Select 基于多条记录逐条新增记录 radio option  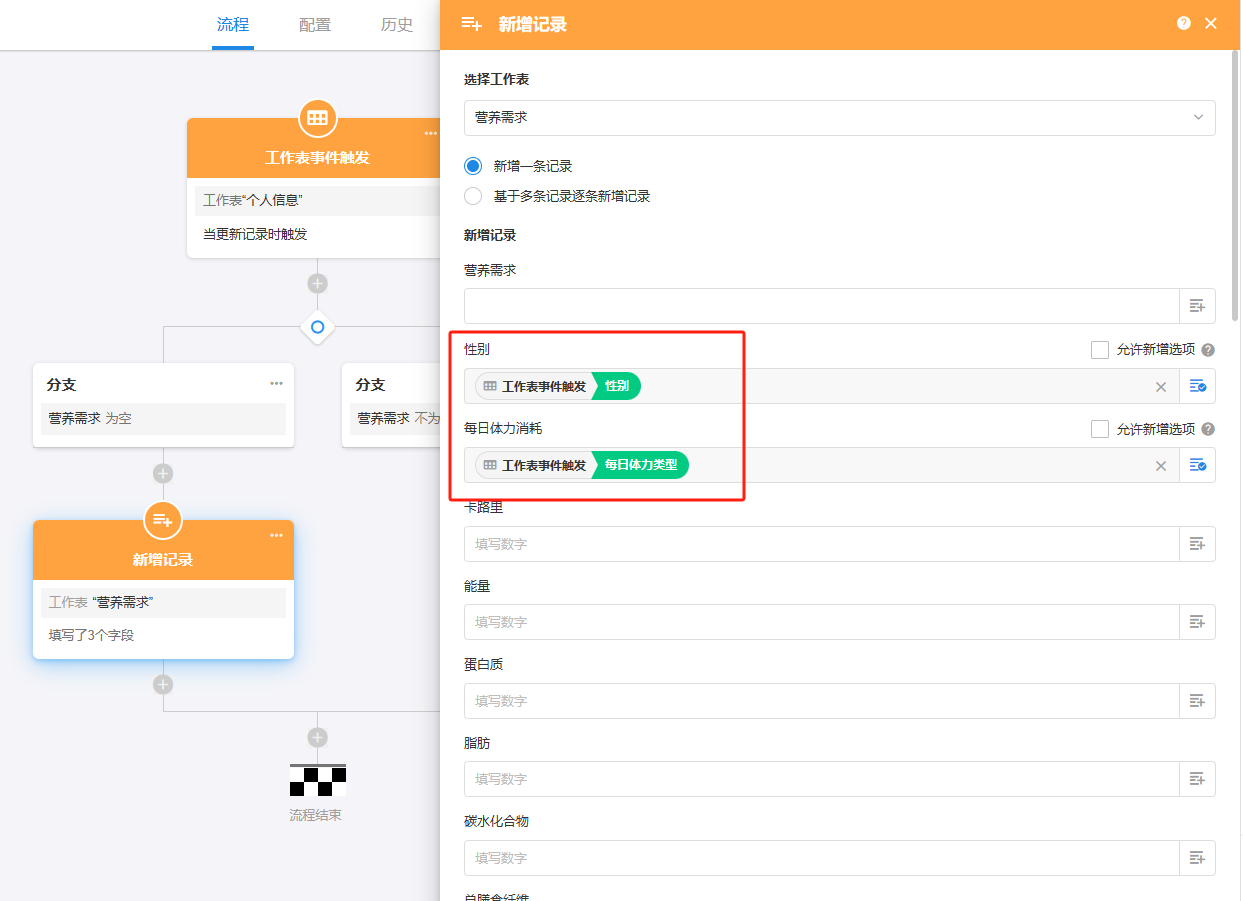473,196
